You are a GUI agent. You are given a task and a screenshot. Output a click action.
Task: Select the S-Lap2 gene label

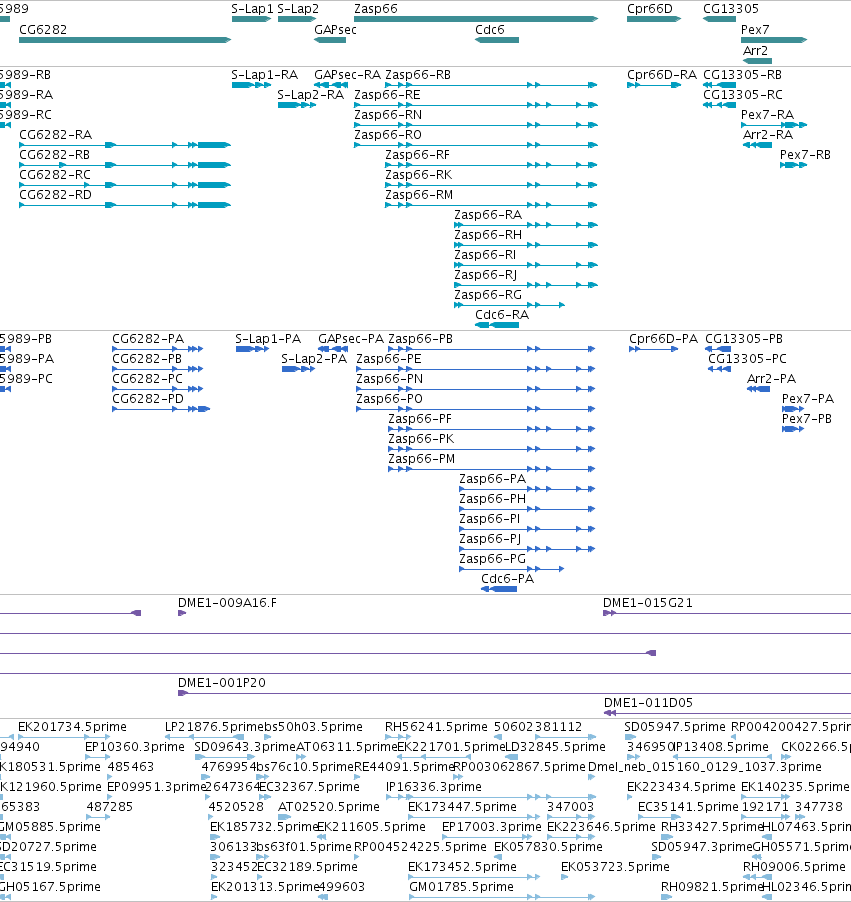pos(298,9)
